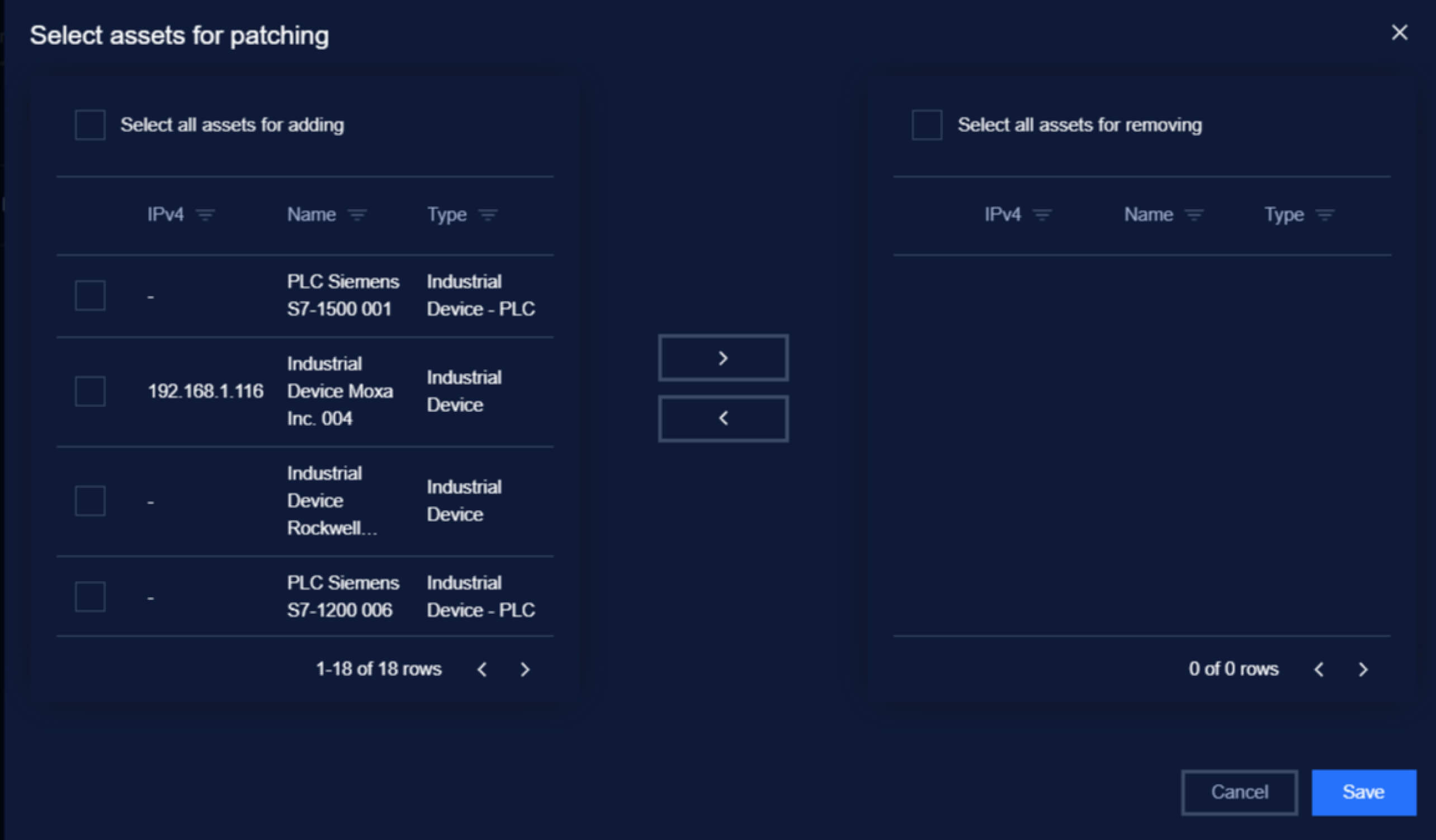The height and width of the screenshot is (840, 1436).
Task: Move assets back with left arrow button
Action: [723, 419]
